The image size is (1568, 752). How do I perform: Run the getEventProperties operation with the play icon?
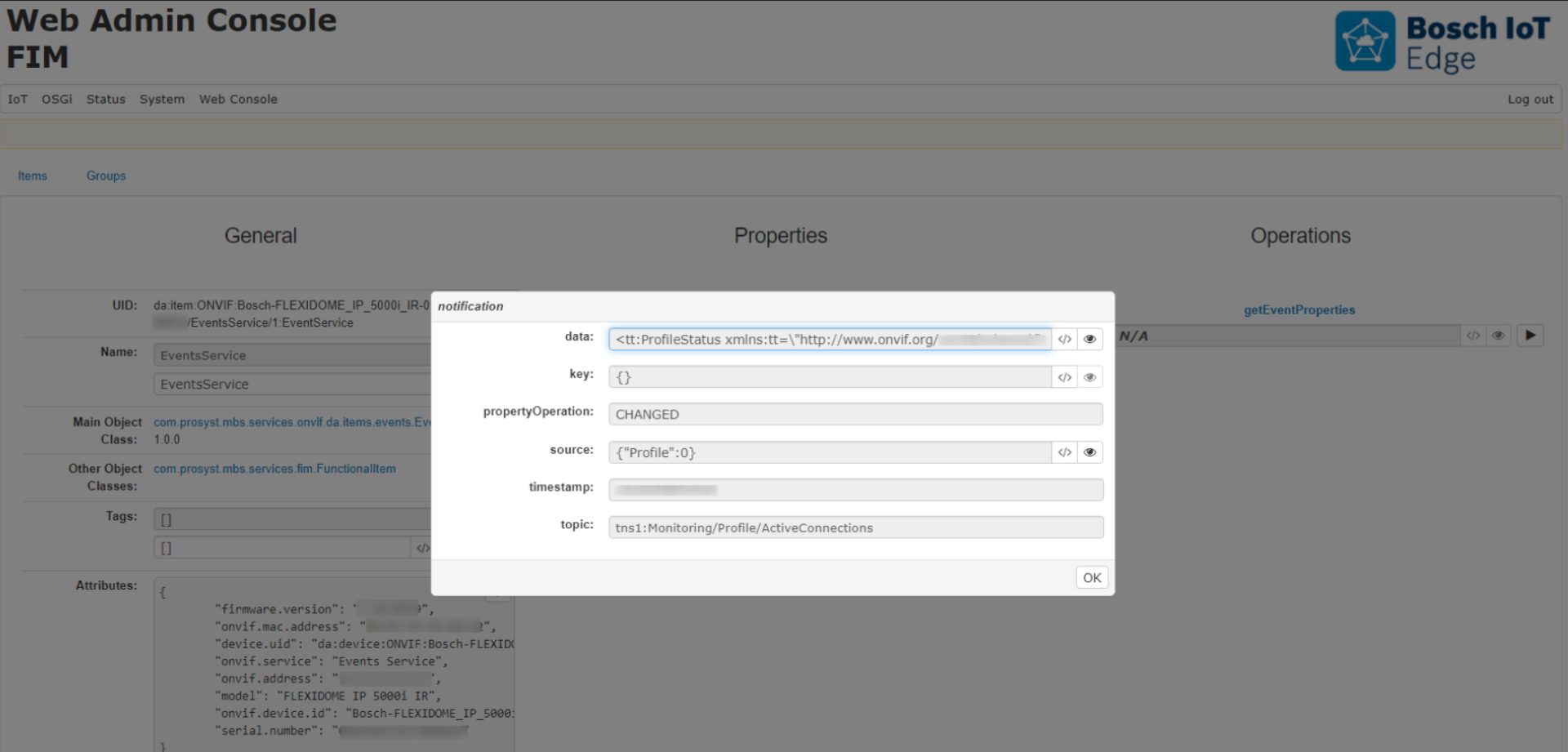point(1530,335)
